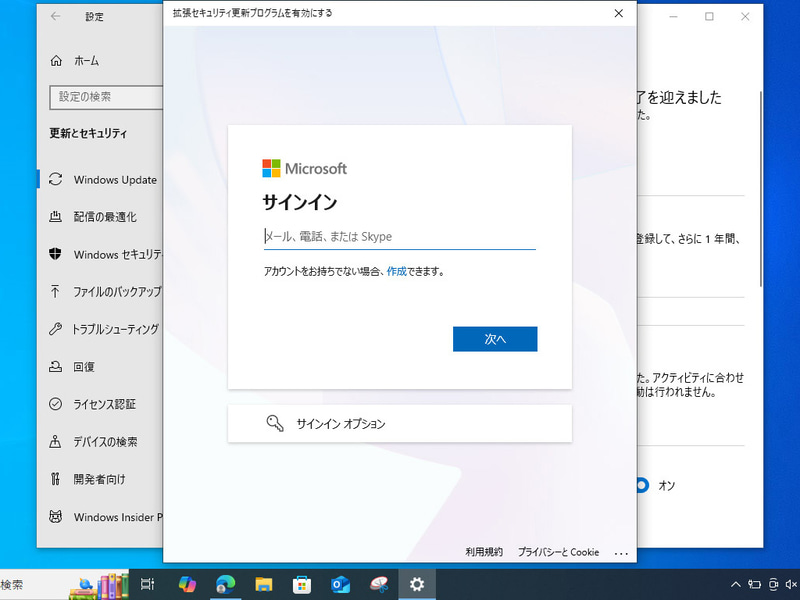800x600 pixels.
Task: Turn off the オン toggle switch
Action: point(645,485)
